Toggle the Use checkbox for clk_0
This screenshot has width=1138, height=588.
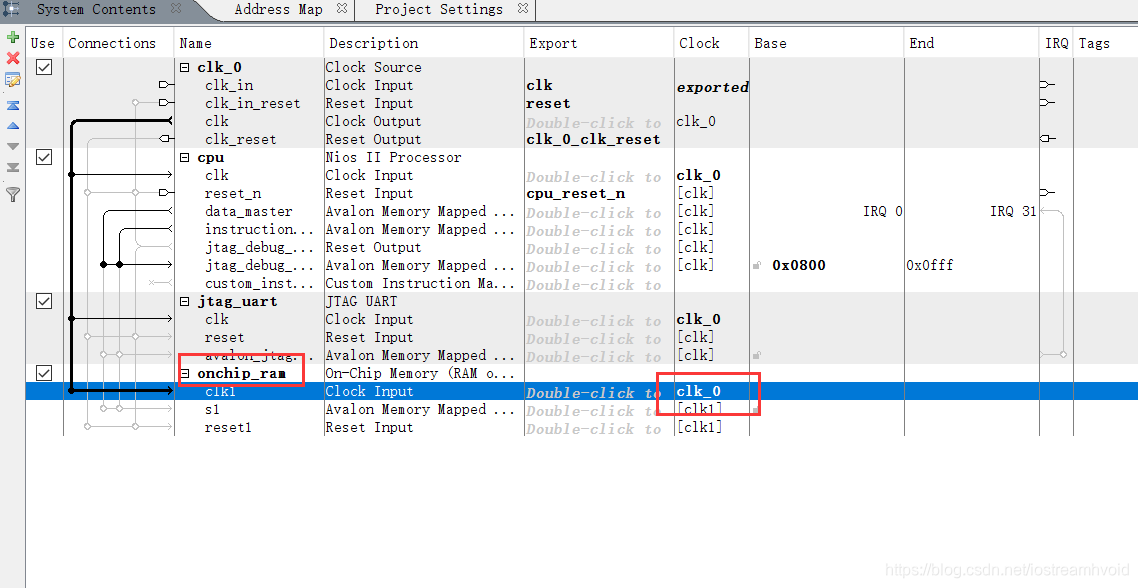[x=44, y=67]
